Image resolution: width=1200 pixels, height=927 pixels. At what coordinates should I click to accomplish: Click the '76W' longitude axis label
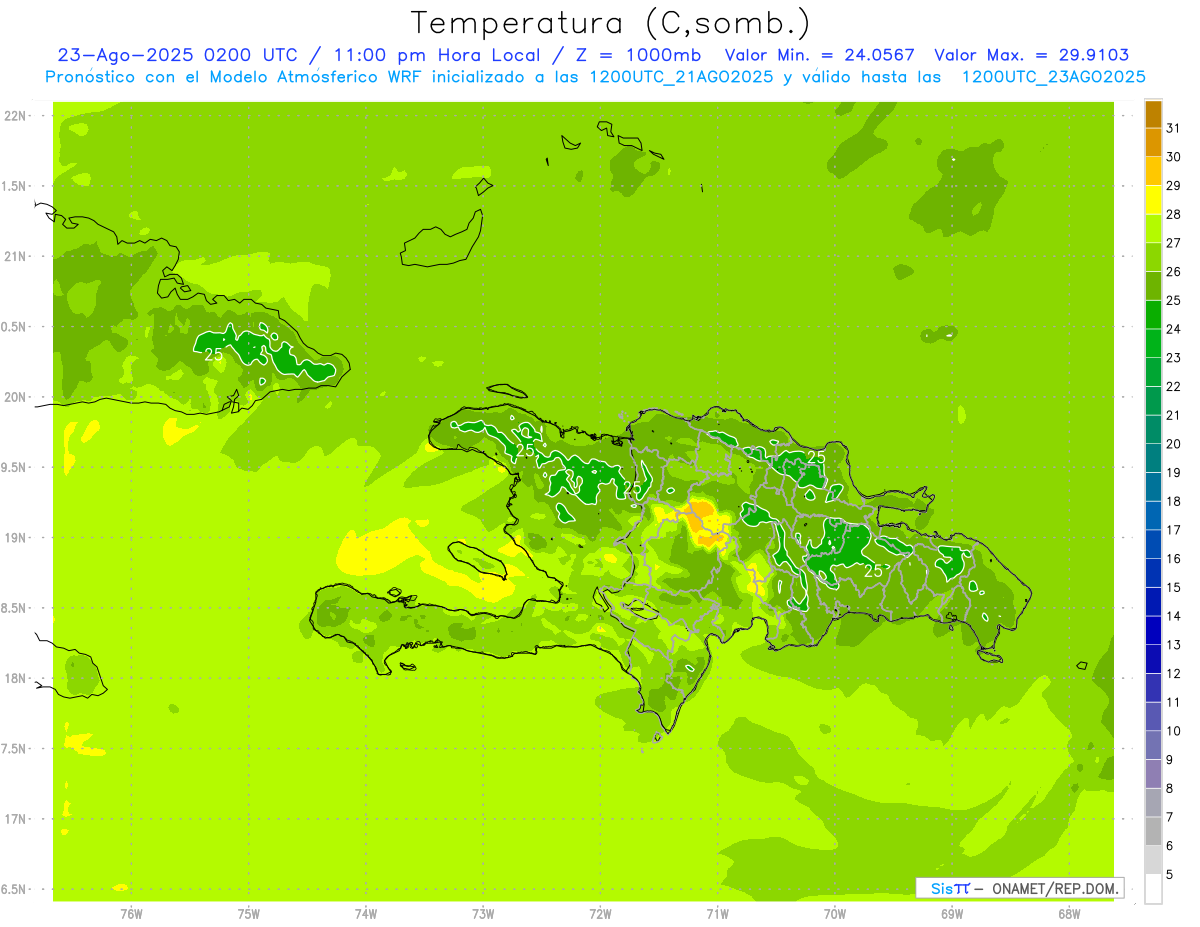(131, 914)
